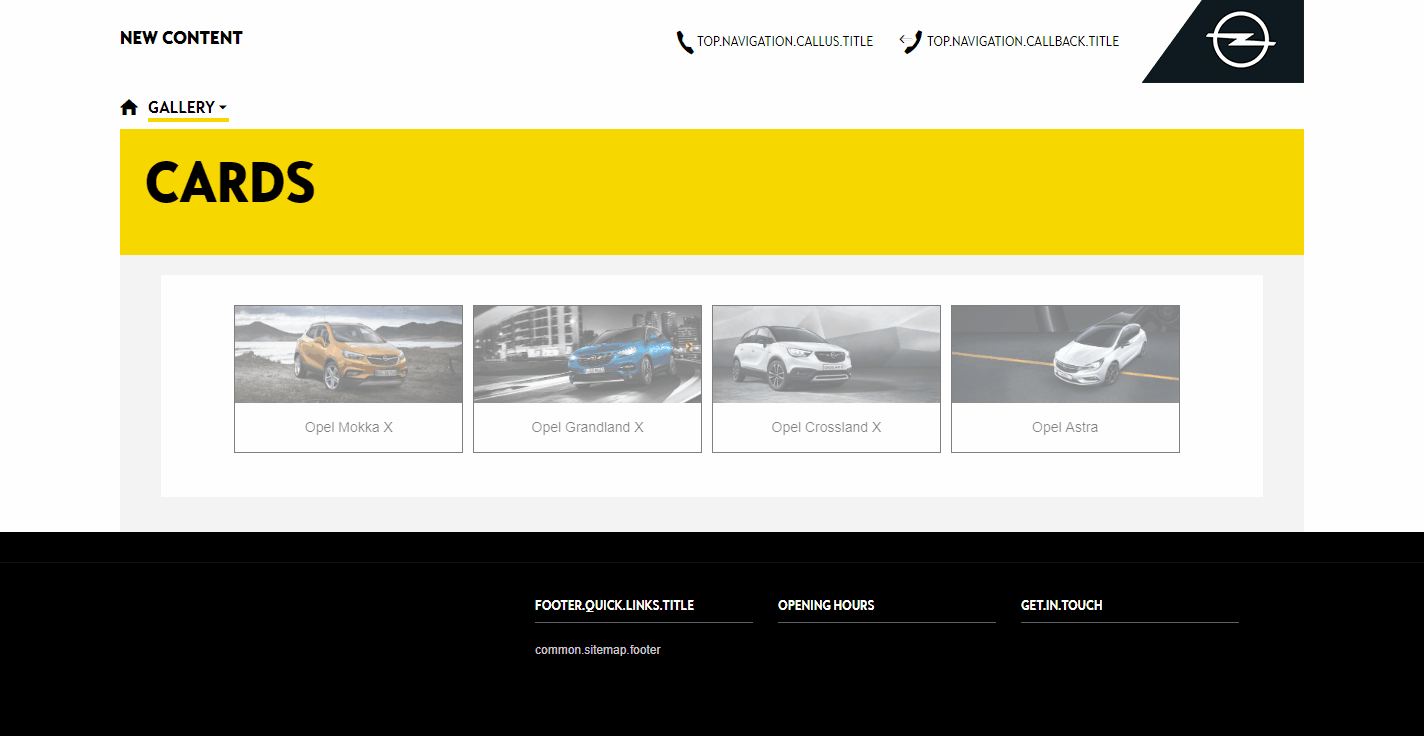Click the Opel Mokka X card caption
This screenshot has height=736, width=1424.
[348, 427]
